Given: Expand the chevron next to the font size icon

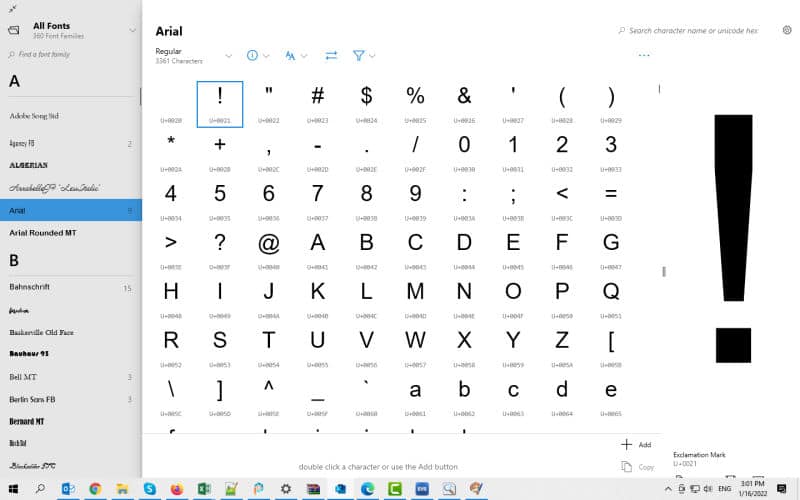Looking at the screenshot, I should click(304, 56).
